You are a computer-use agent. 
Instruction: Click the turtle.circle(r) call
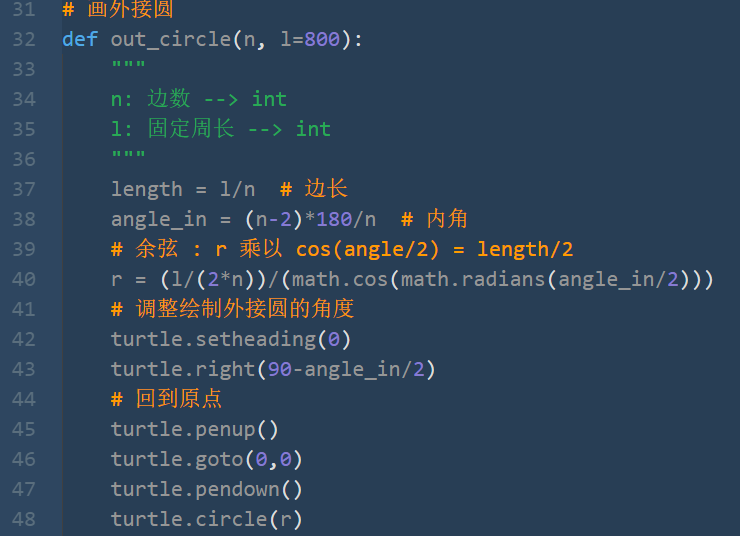206,519
